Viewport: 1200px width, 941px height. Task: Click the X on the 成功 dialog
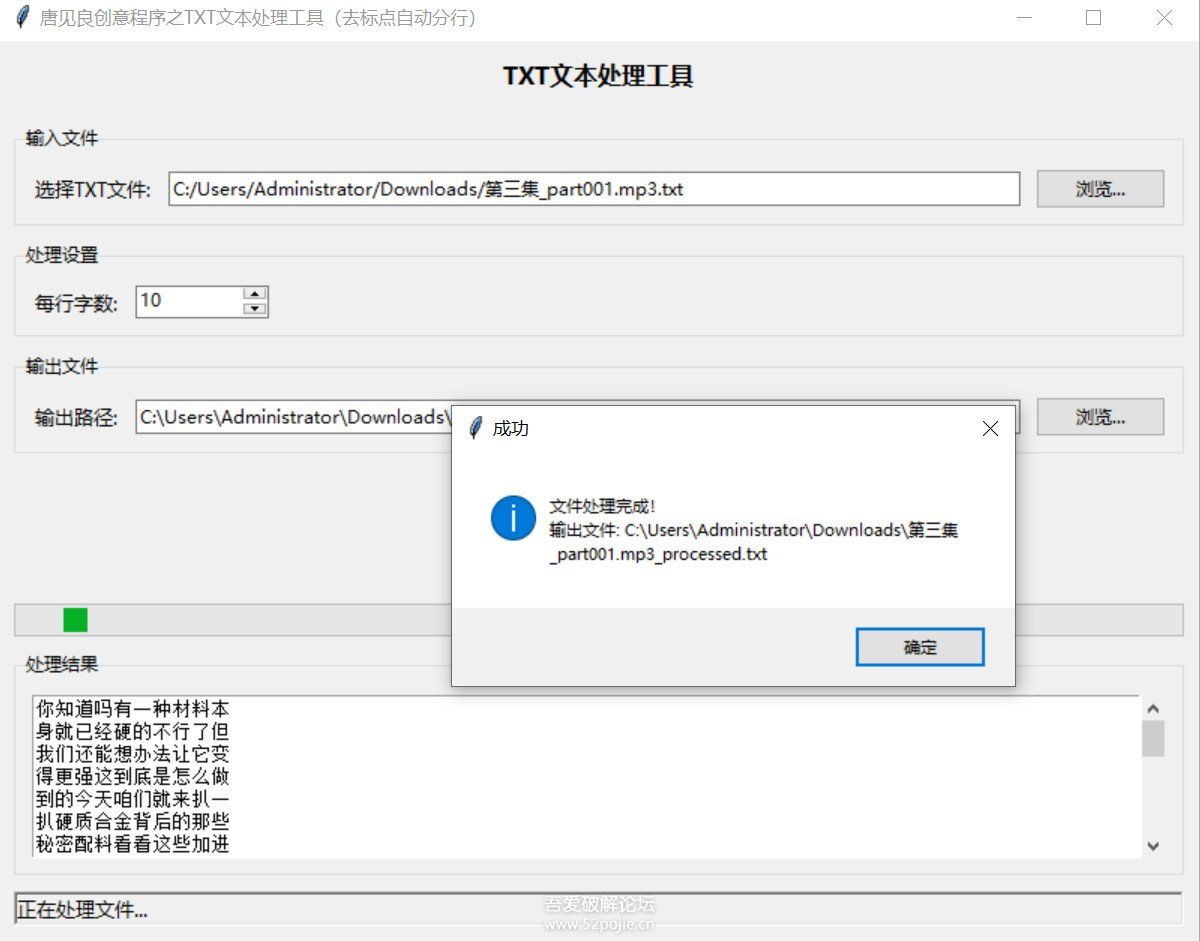pyautogui.click(x=990, y=428)
